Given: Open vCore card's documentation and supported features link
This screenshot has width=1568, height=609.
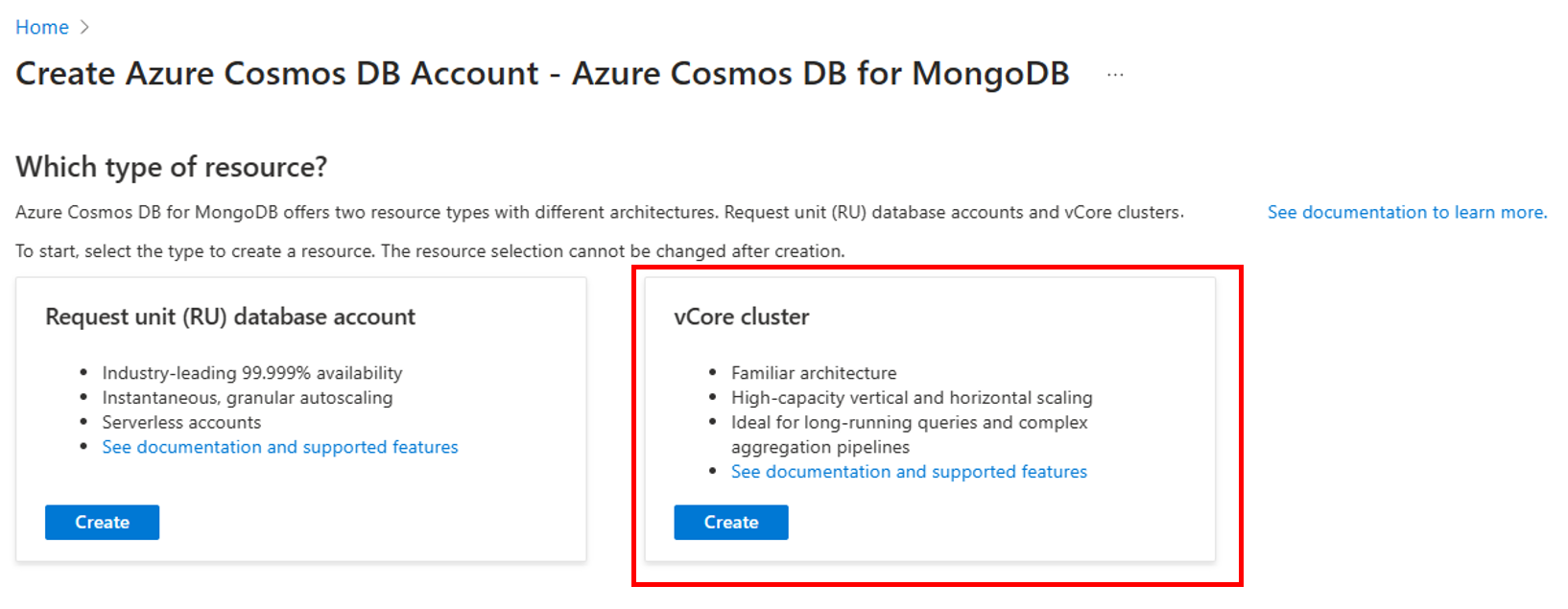Looking at the screenshot, I should 909,472.
